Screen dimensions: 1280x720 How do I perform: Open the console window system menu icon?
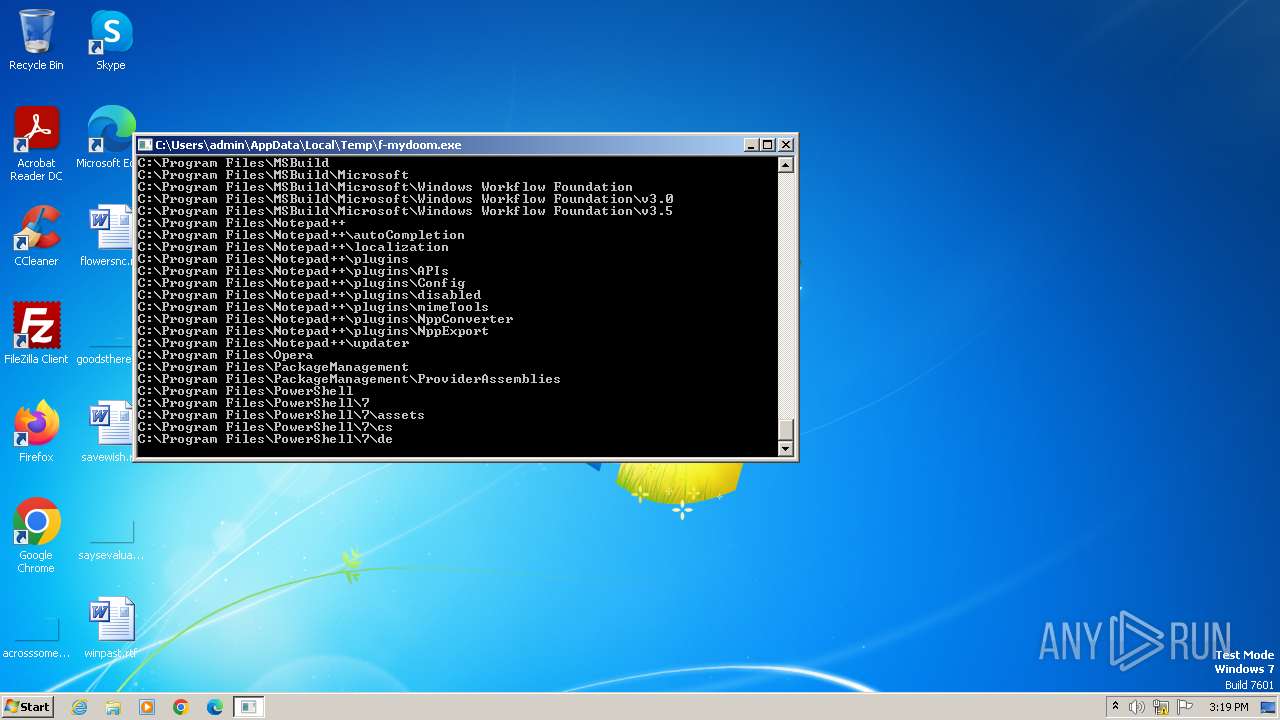pyautogui.click(x=145, y=145)
